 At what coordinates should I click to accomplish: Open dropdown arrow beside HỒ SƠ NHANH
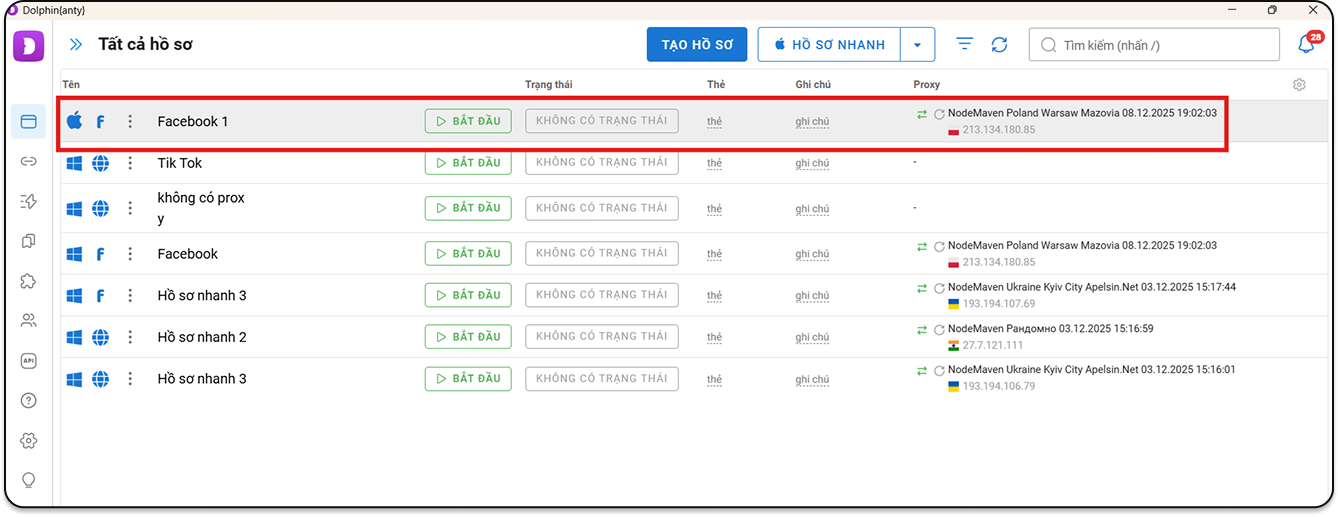(x=918, y=45)
